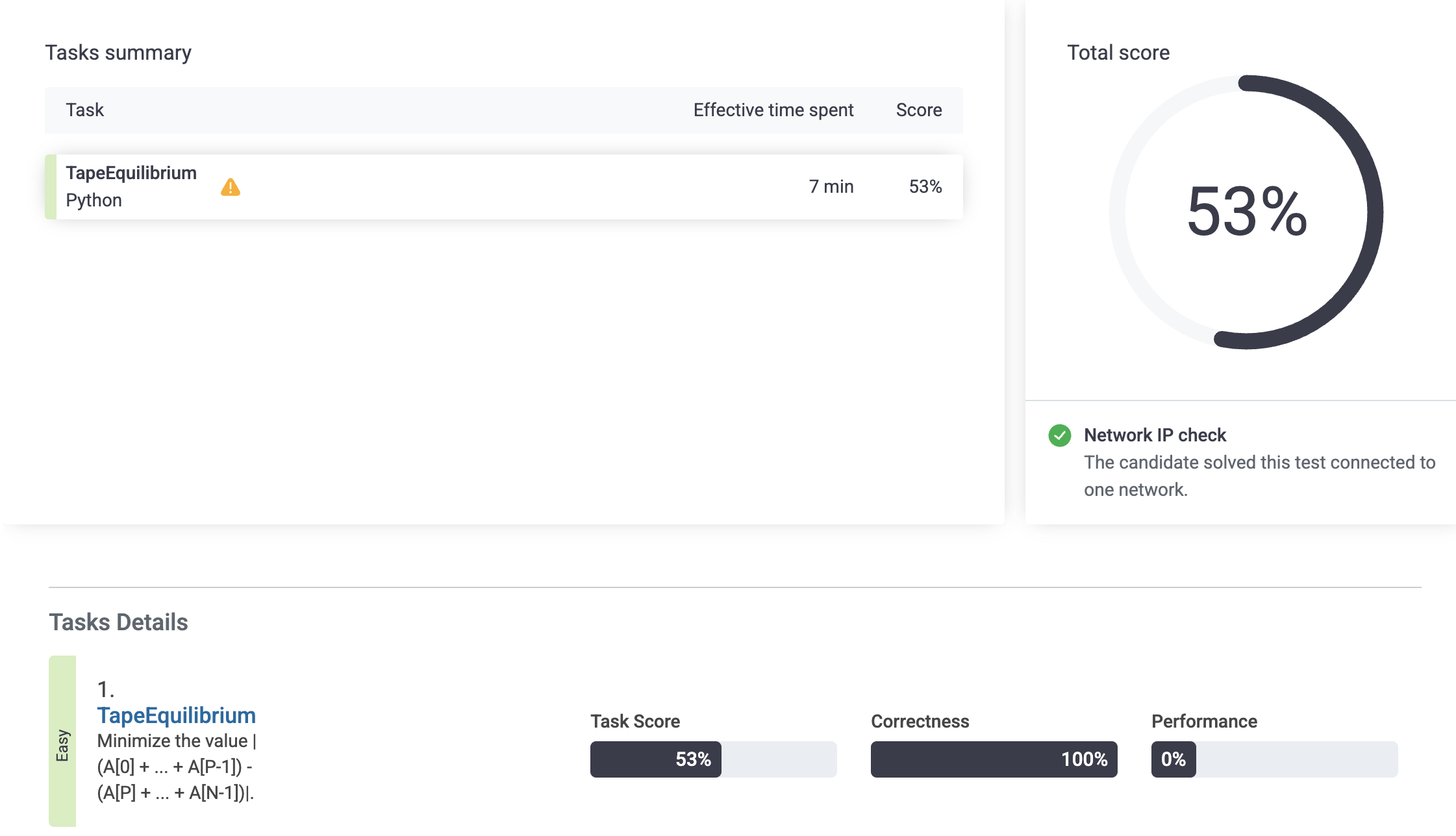Click the green Network IP check icon
Image resolution: width=1456 pixels, height=836 pixels.
tap(1059, 436)
